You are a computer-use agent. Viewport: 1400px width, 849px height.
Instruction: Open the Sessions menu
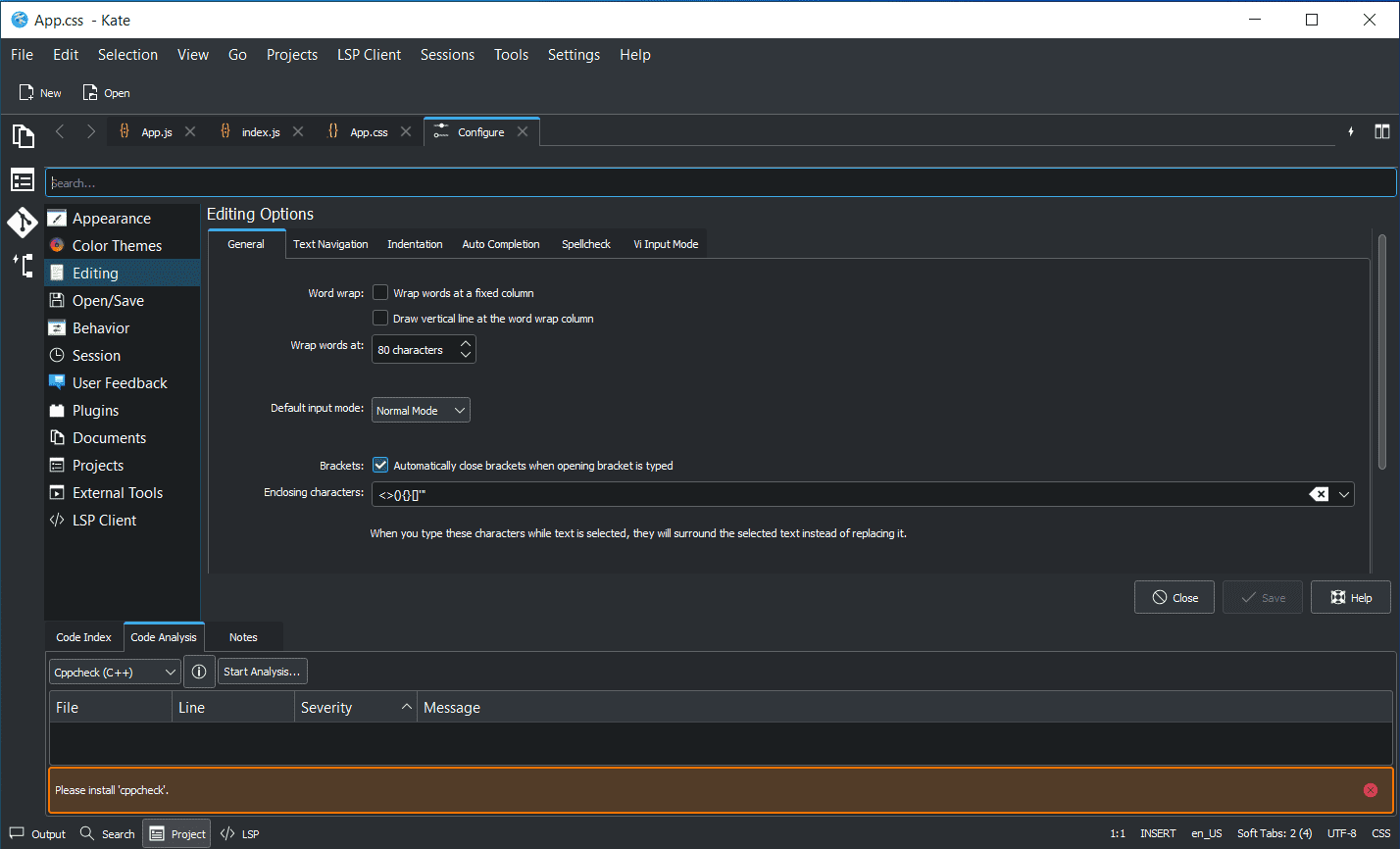coord(447,55)
